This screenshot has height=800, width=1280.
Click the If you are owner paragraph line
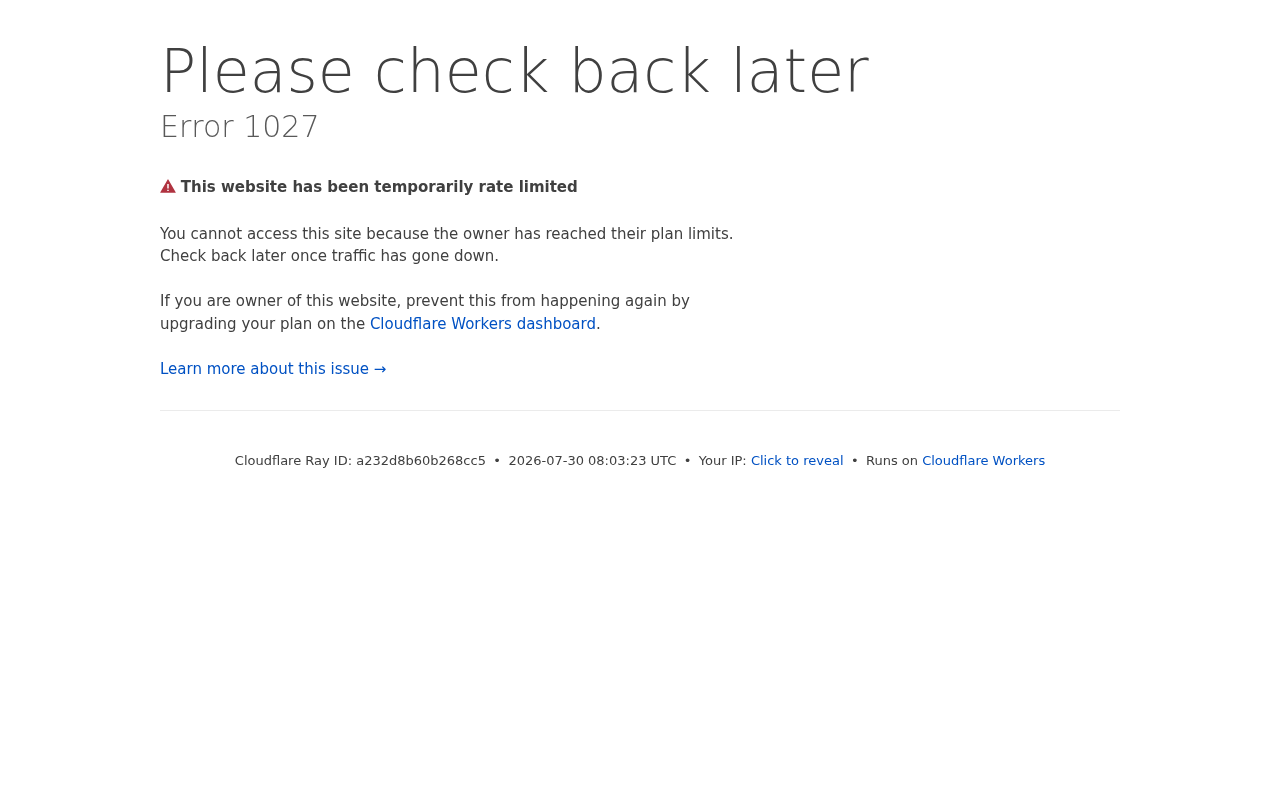pos(425,301)
